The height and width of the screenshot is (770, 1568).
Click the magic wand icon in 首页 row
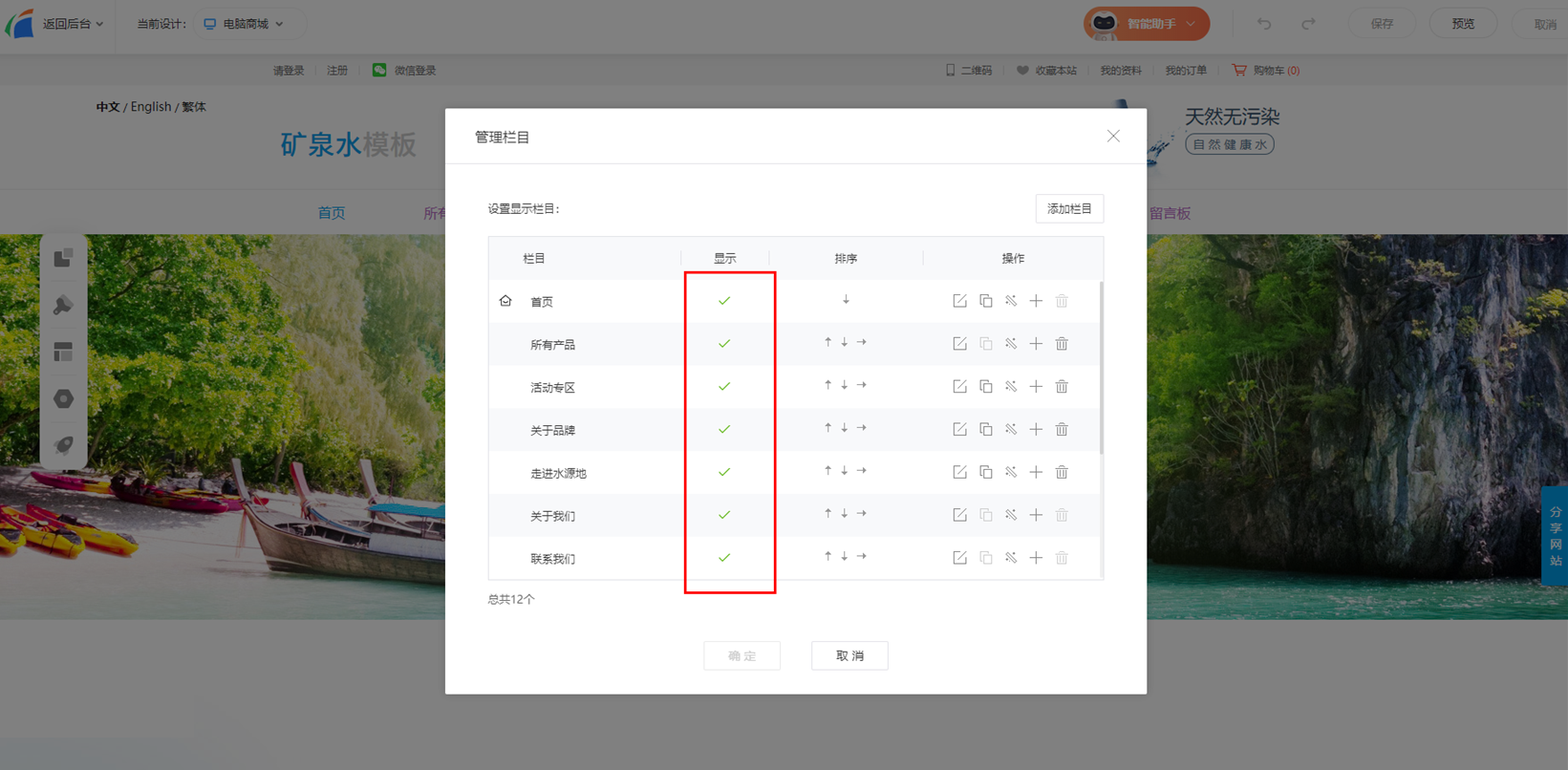point(1011,301)
